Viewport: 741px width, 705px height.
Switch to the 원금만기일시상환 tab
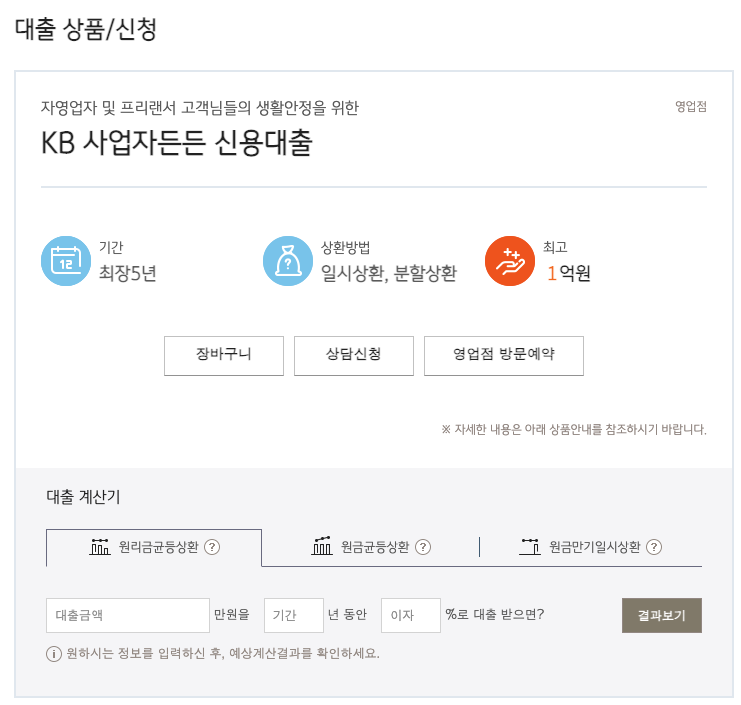pos(591,548)
